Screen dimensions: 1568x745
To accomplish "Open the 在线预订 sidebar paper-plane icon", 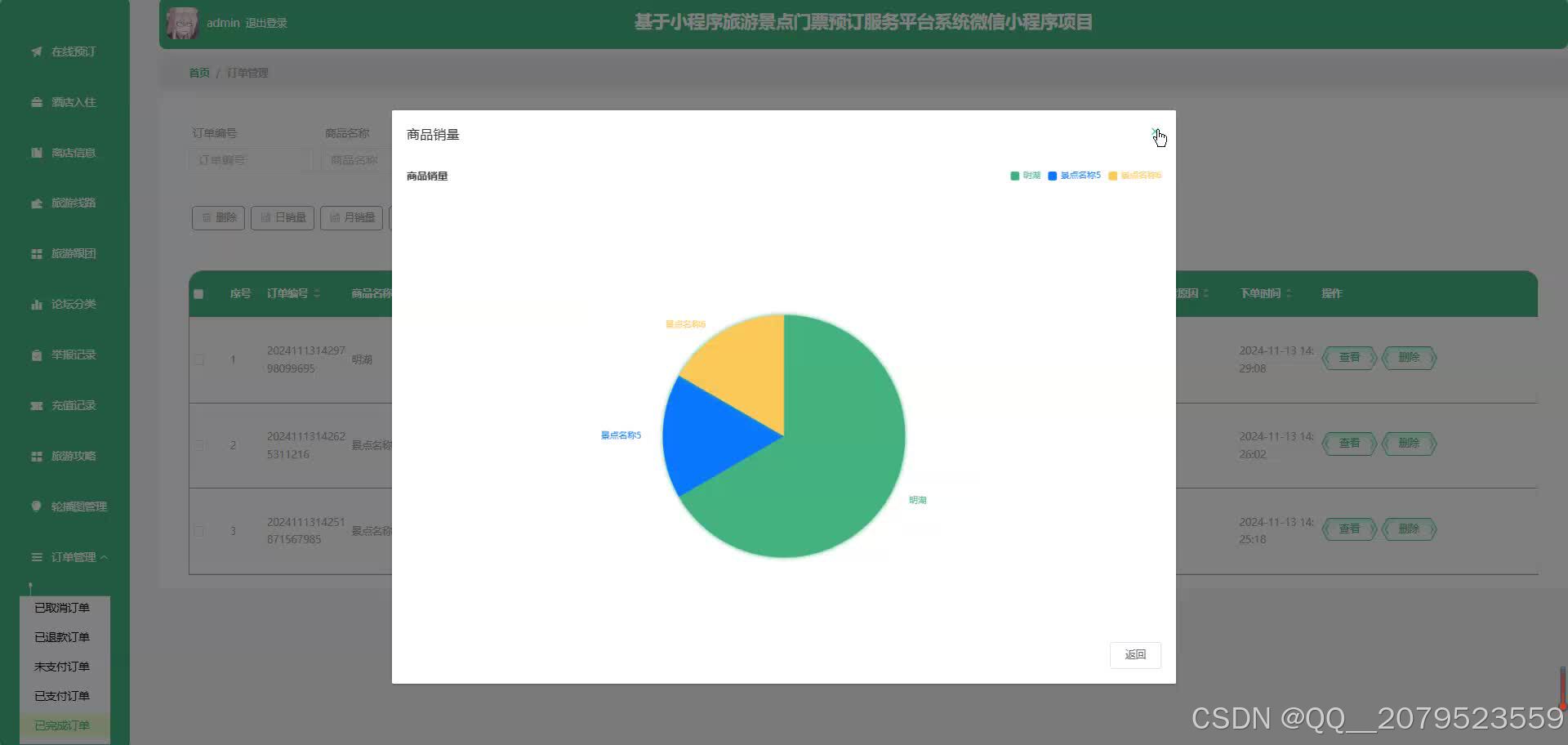I will coord(37,51).
